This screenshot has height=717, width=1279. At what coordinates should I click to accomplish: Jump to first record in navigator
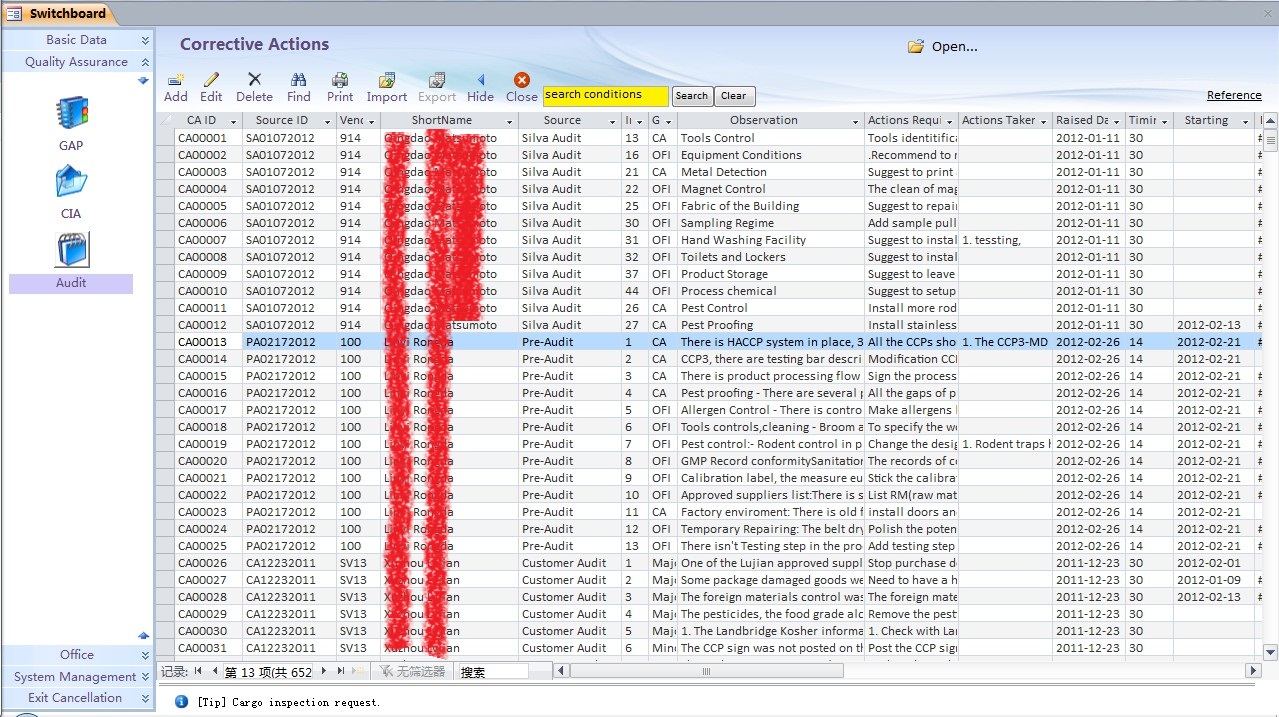point(198,671)
